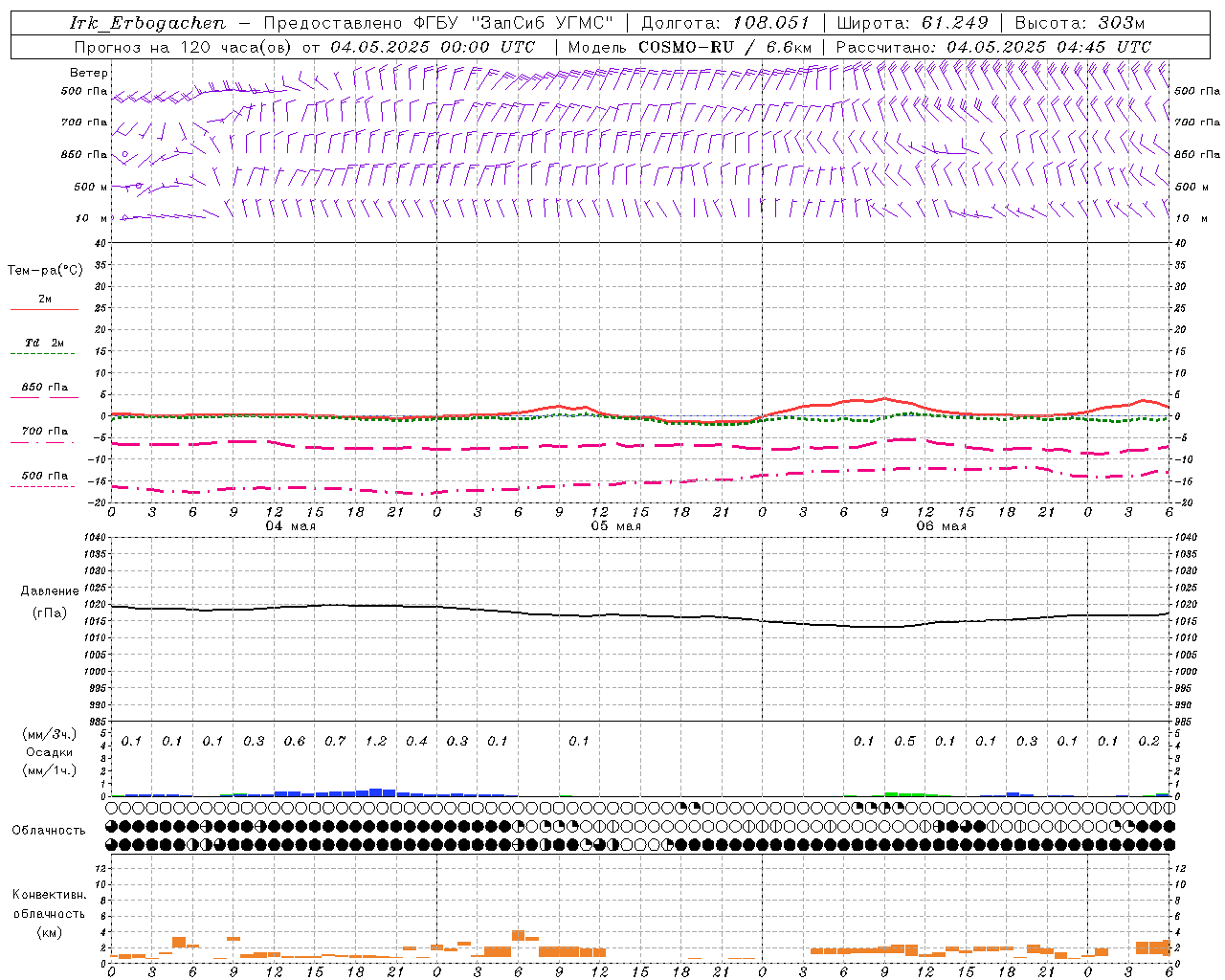Click the 'Td 2м' dew point legend label
1225x980 pixels.
pos(45,342)
